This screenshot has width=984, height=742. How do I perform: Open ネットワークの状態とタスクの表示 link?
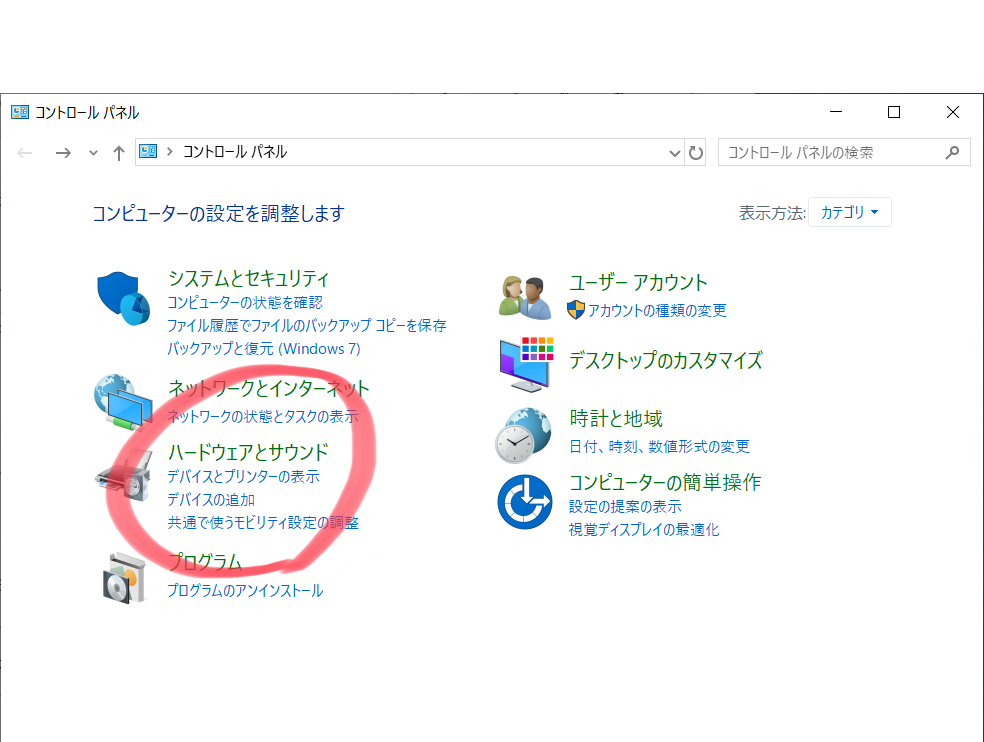click(262, 417)
